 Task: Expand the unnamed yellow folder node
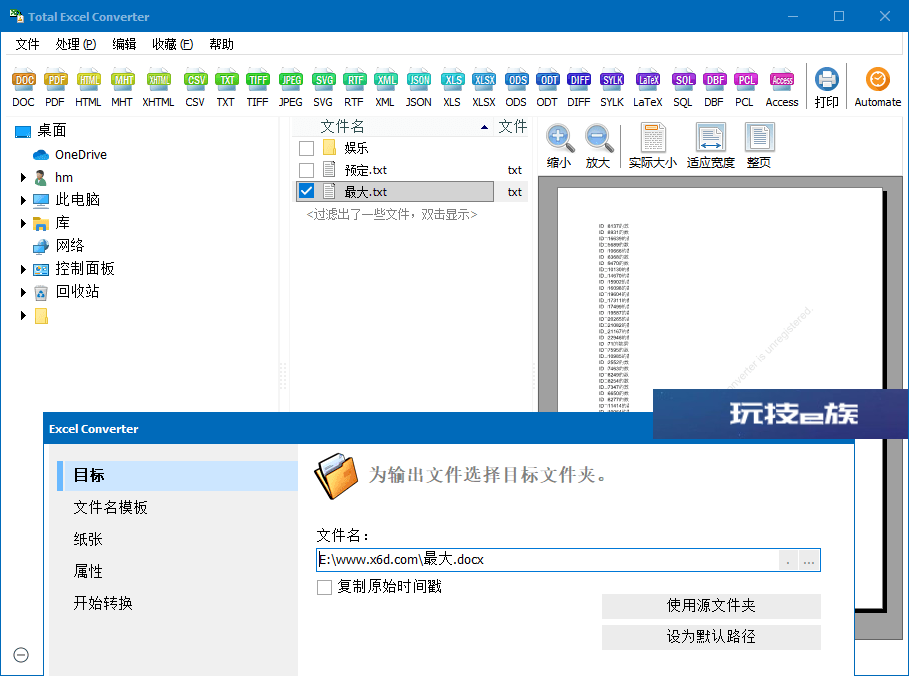click(23, 315)
